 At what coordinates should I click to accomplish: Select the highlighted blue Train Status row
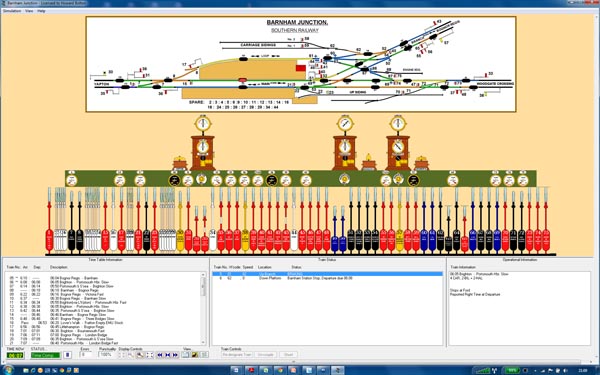pos(328,274)
